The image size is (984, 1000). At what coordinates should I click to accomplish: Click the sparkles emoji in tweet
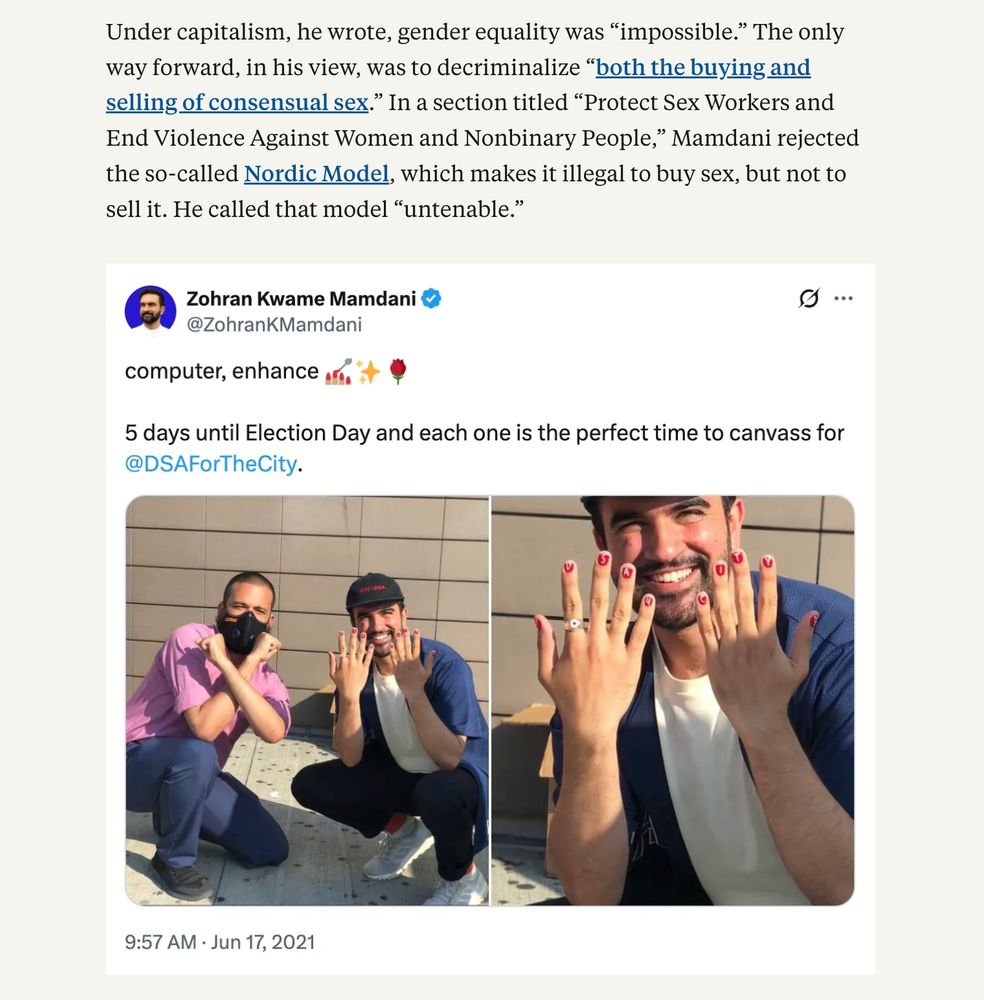pos(368,371)
